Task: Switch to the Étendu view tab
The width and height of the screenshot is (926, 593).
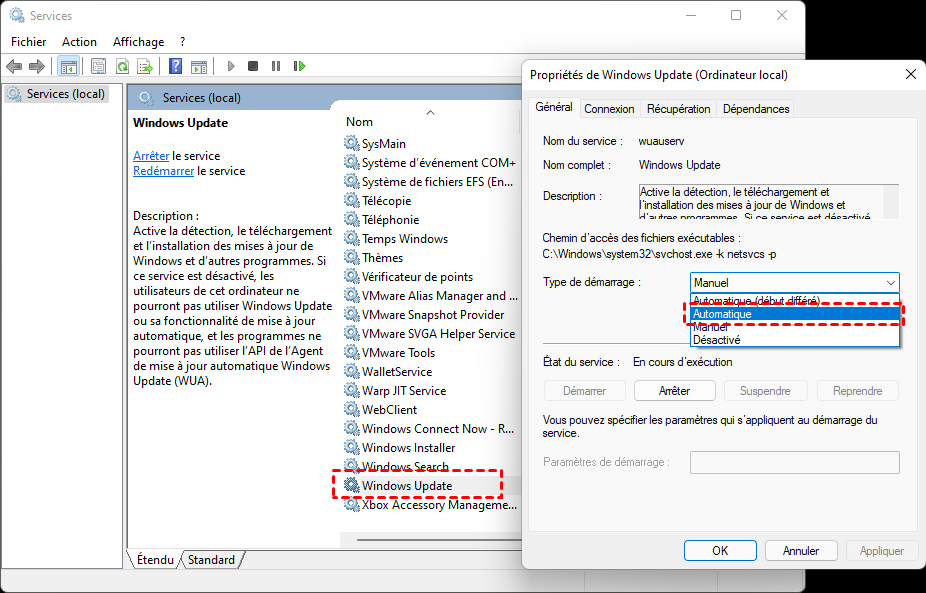Action: [155, 559]
